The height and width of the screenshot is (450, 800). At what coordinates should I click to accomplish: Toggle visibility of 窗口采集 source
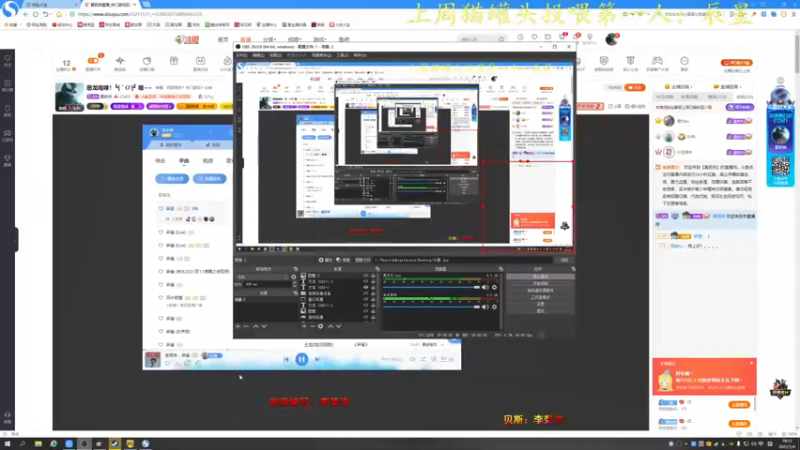point(365,299)
